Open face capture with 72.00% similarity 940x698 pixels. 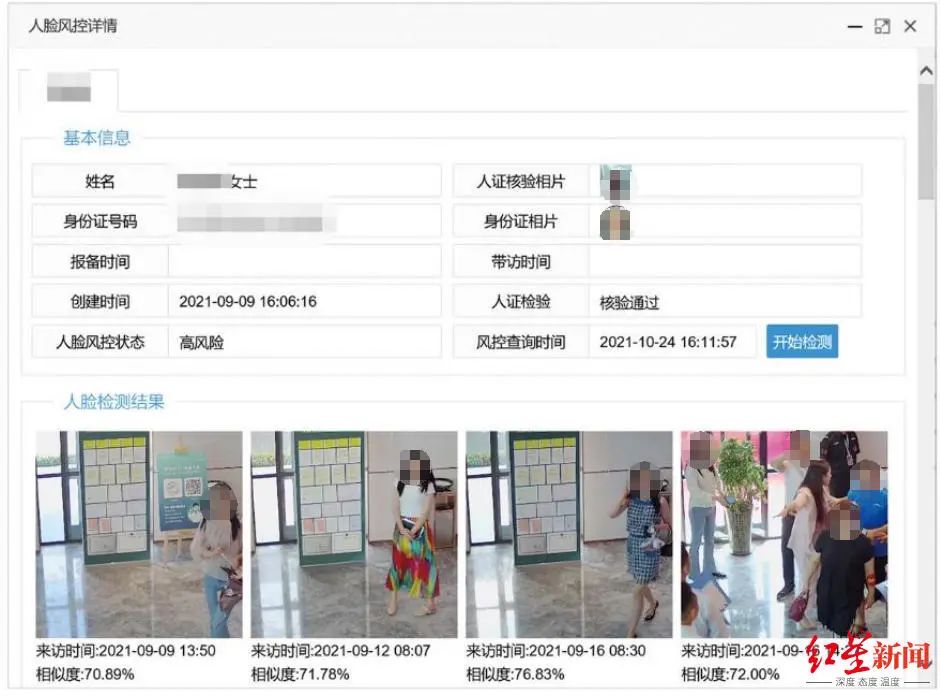coord(784,534)
